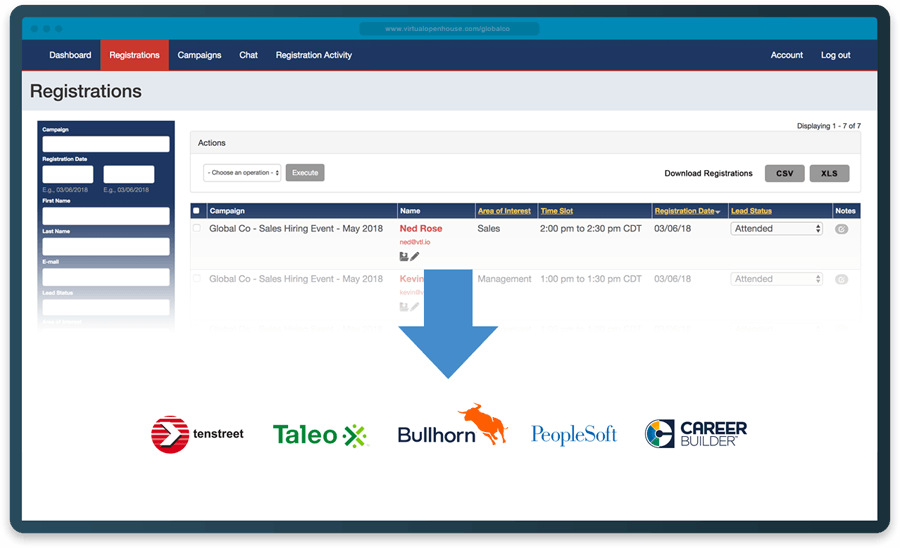
Task: Sort by Lead Status column
Action: pos(751,211)
